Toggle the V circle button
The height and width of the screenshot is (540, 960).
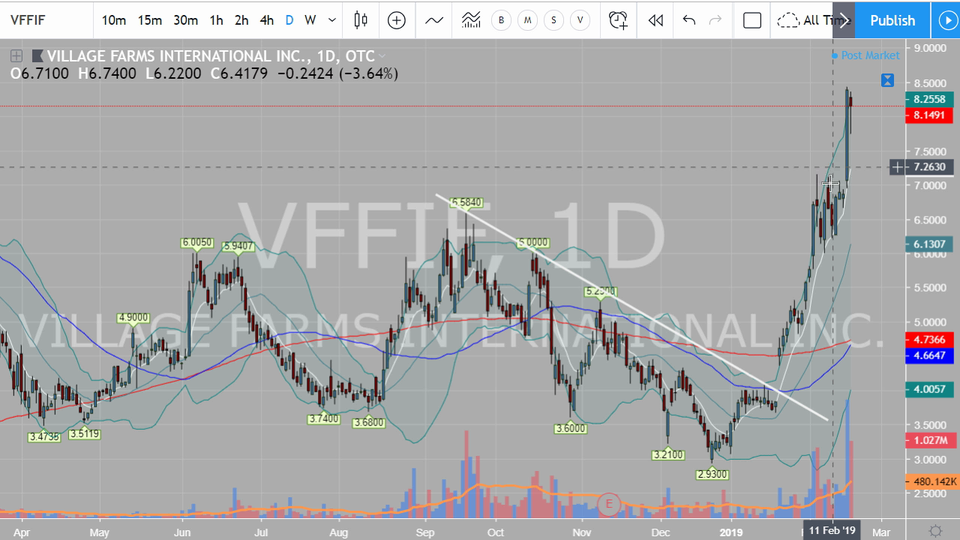click(580, 20)
